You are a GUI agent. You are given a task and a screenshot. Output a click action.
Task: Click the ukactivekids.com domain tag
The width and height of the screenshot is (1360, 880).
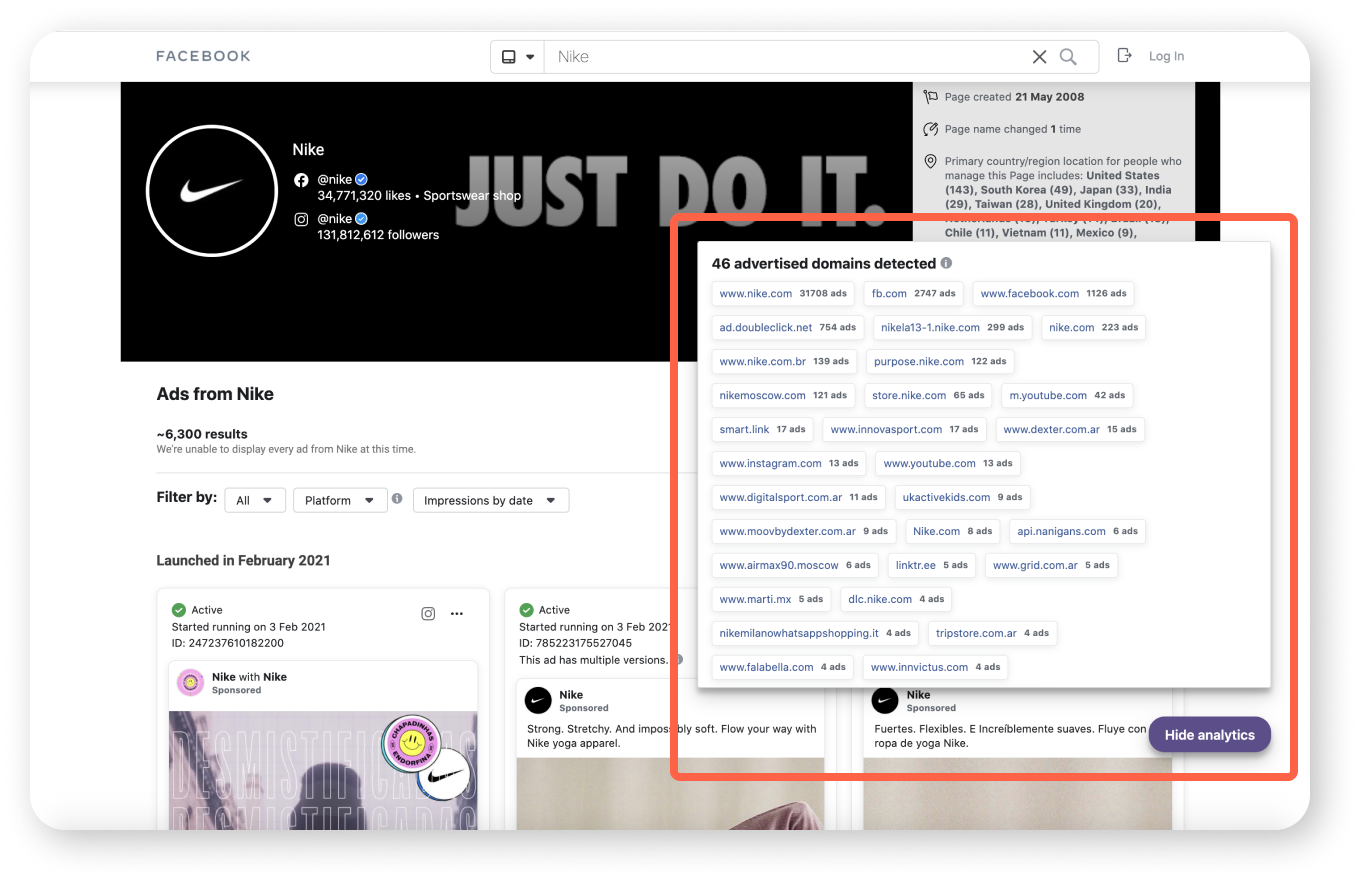(962, 498)
